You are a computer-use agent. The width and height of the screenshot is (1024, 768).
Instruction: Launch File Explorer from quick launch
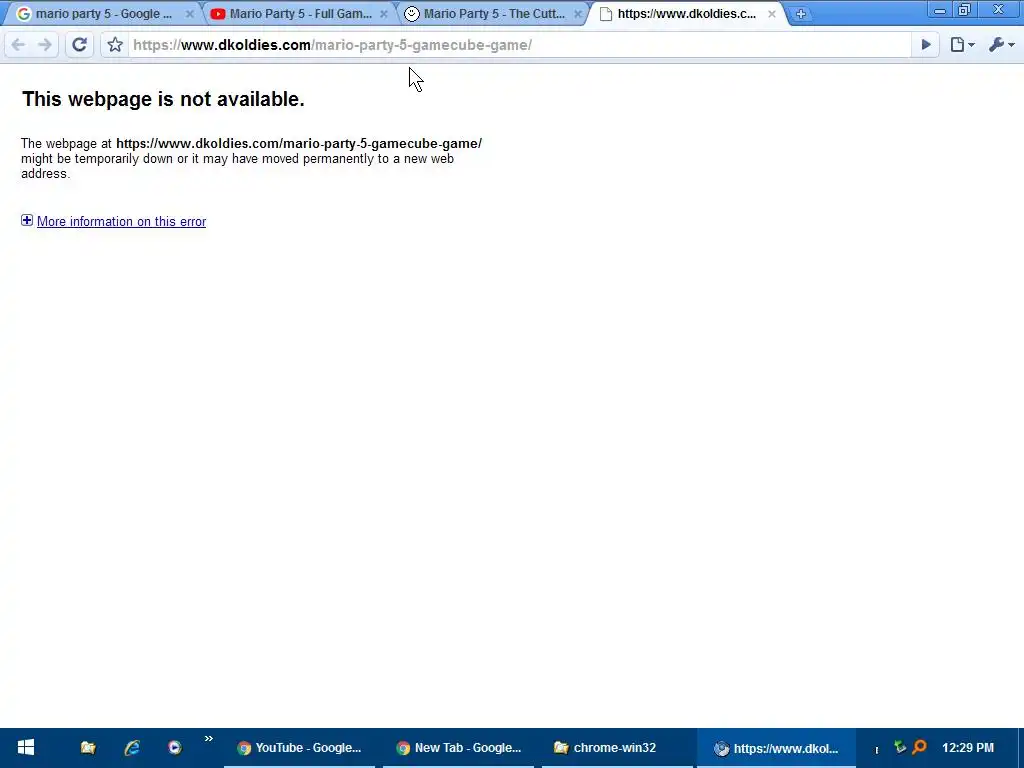coord(88,748)
